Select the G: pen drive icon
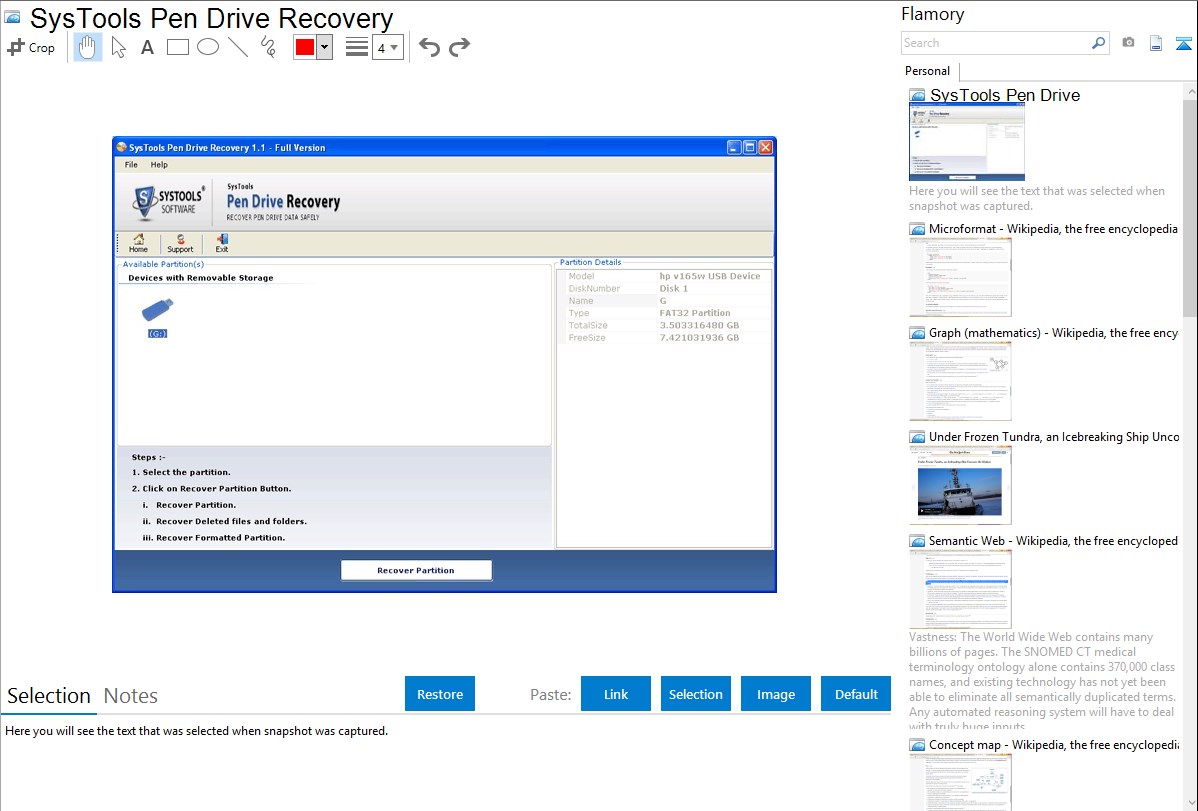Screen dimensions: 1198x811 (157, 318)
